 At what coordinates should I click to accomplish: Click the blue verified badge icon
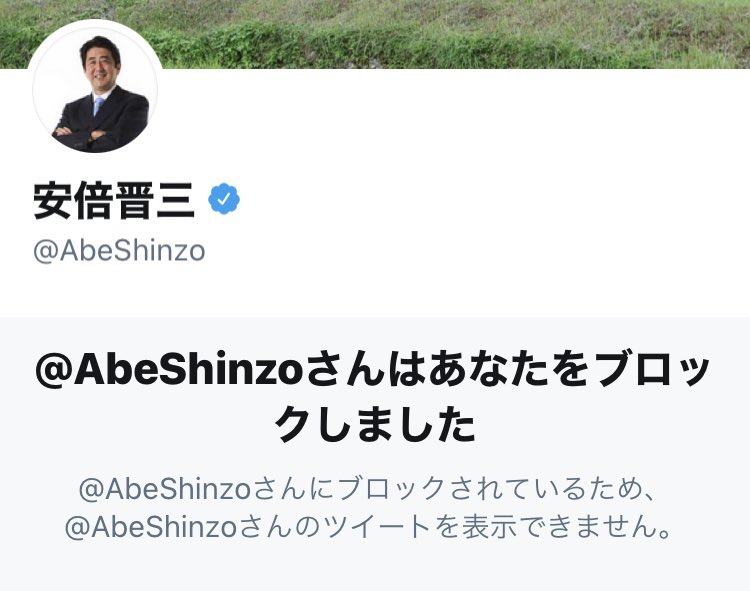(x=224, y=199)
